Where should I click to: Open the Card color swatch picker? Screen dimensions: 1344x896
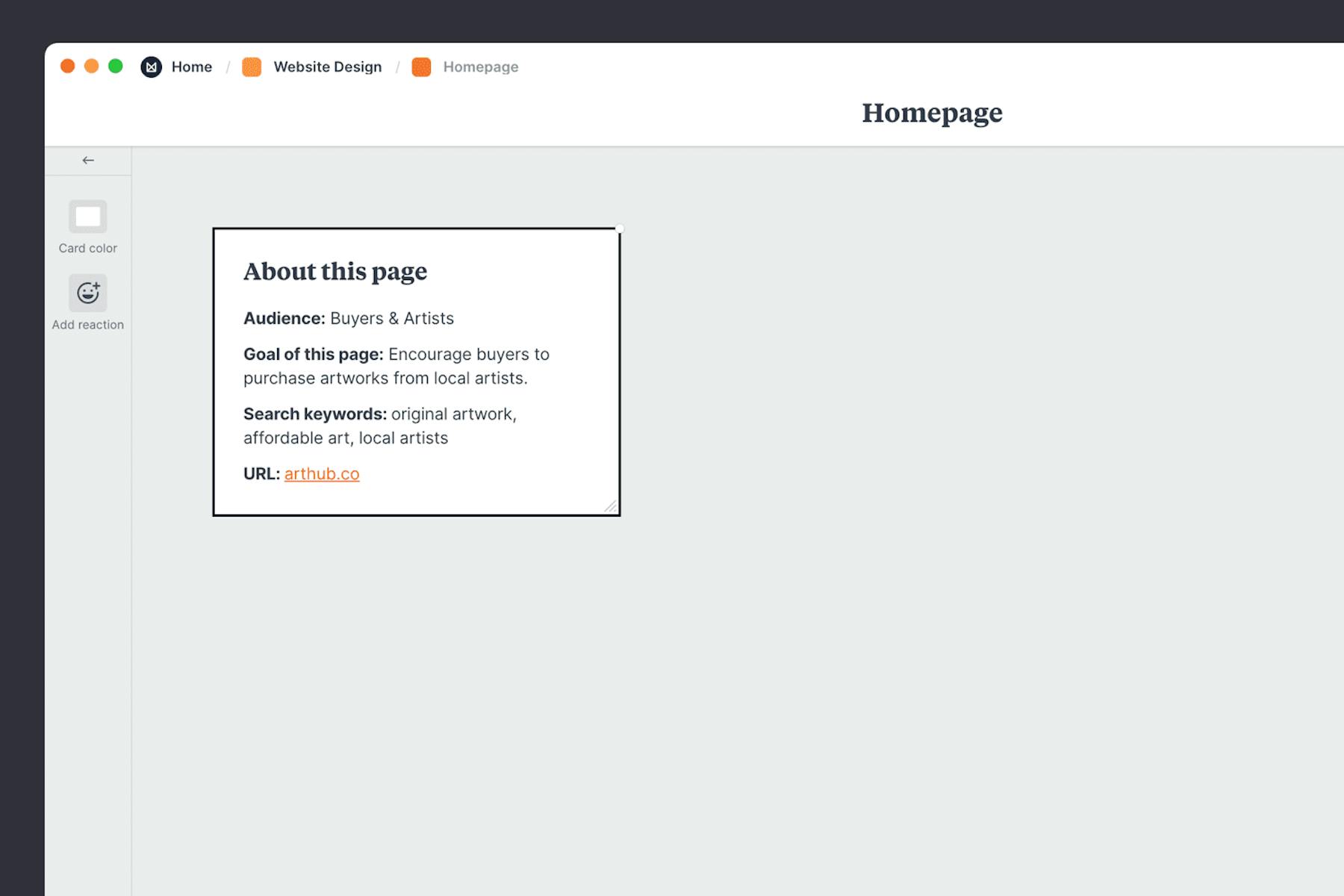click(x=87, y=217)
